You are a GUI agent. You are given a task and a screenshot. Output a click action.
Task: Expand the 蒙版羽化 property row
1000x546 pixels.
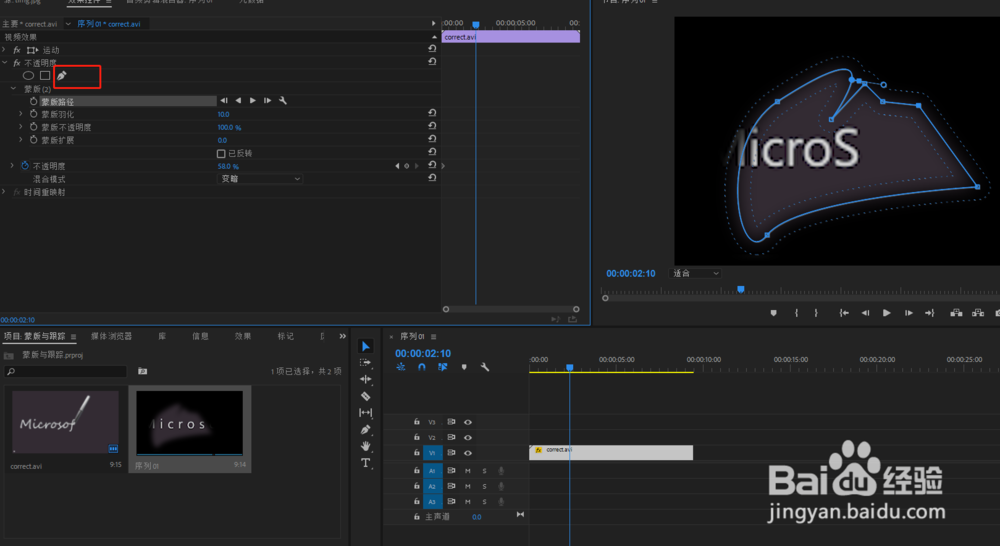coord(20,114)
